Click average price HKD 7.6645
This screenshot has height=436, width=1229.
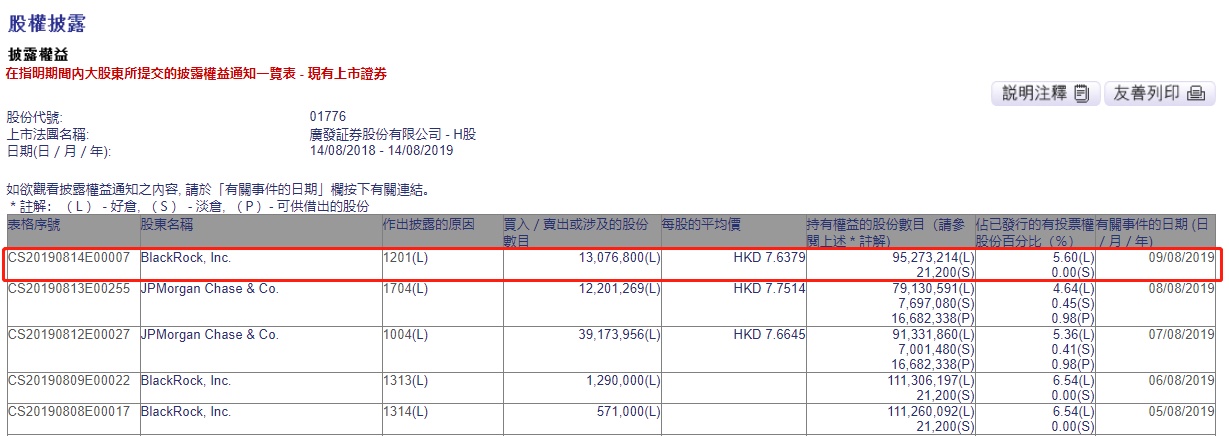(769, 335)
